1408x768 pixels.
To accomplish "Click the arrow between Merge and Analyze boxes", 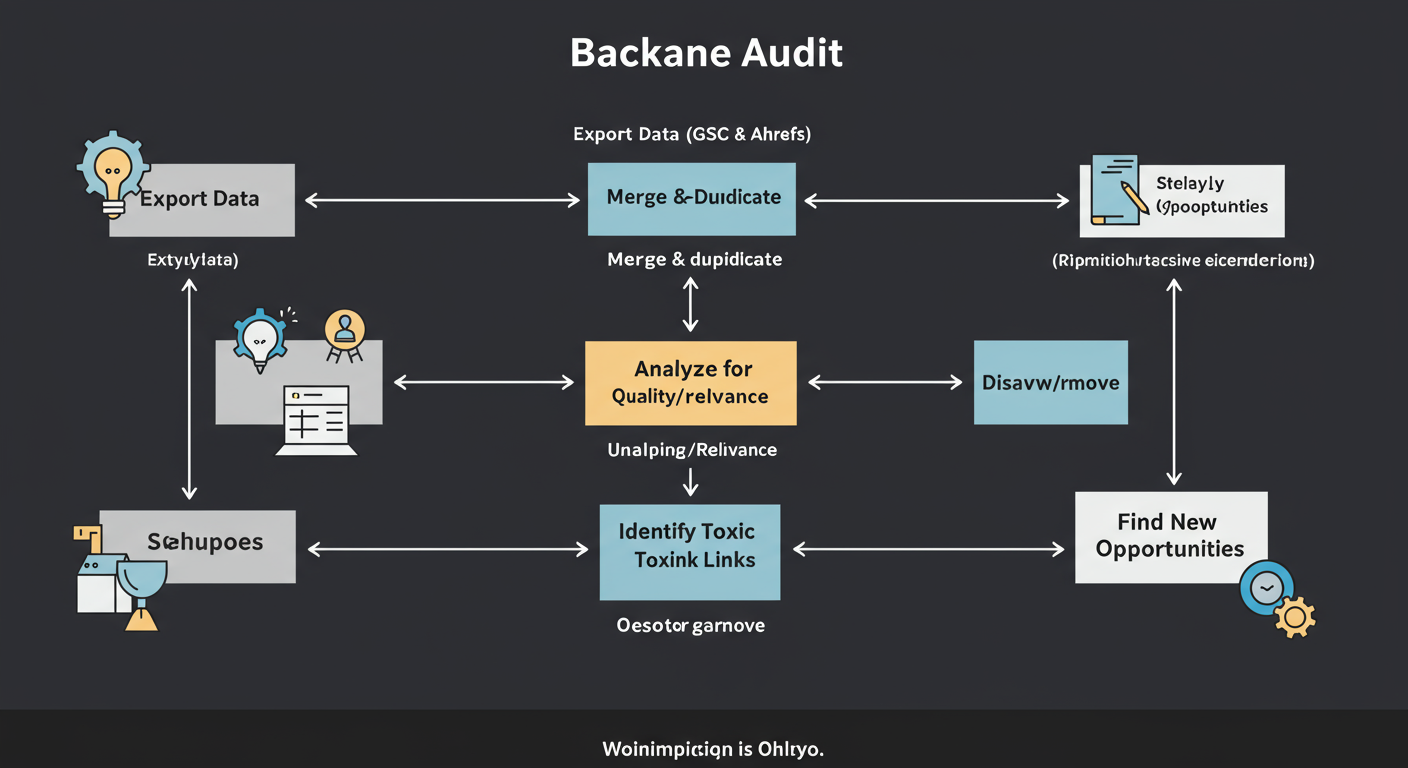I will point(690,305).
